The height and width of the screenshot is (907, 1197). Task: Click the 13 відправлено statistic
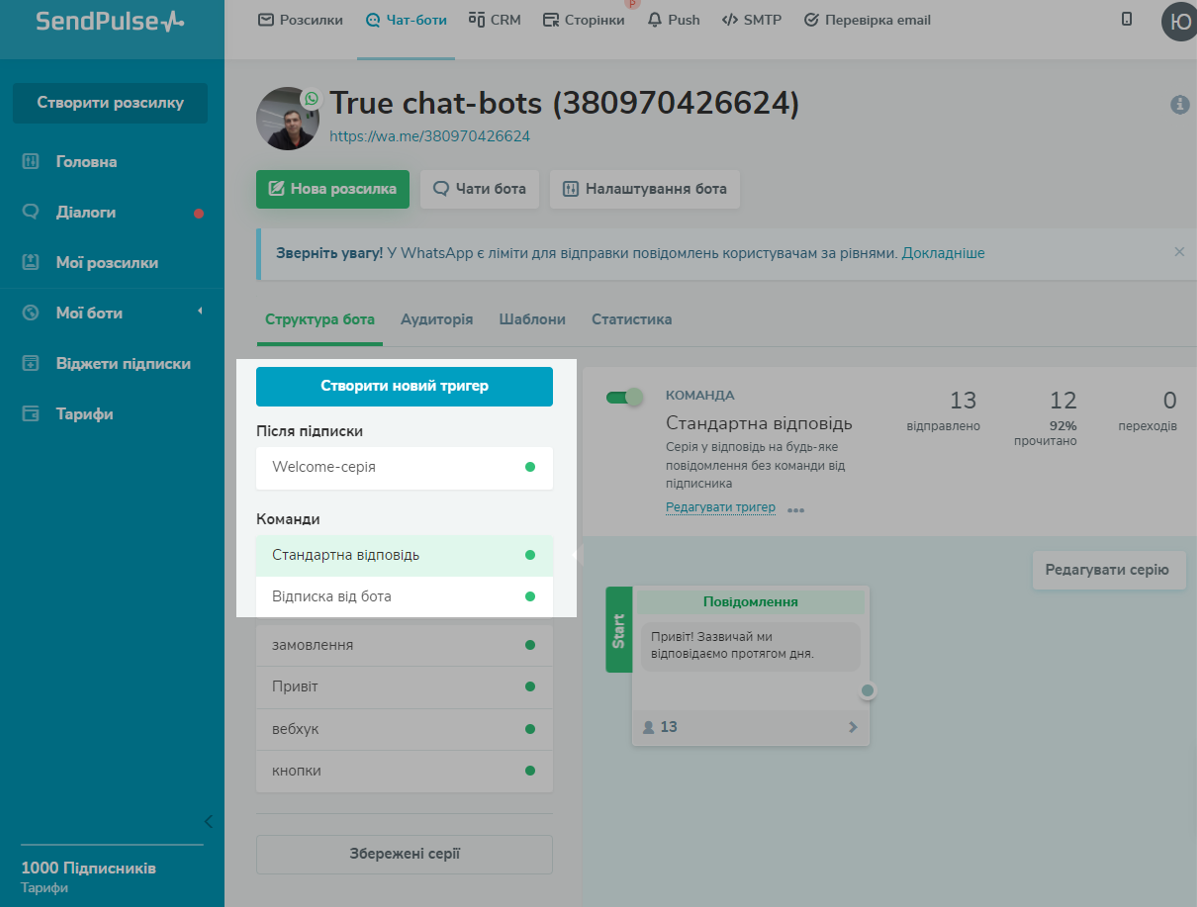point(944,411)
